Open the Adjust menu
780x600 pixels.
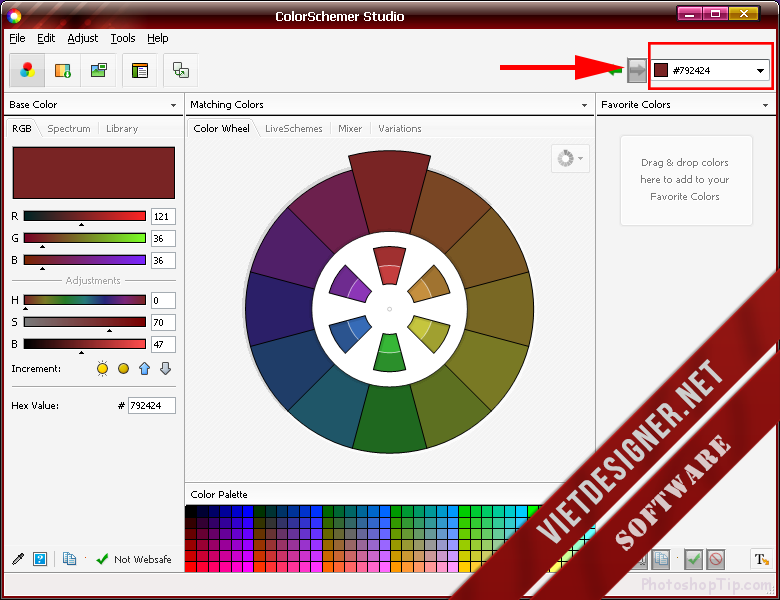click(x=83, y=38)
